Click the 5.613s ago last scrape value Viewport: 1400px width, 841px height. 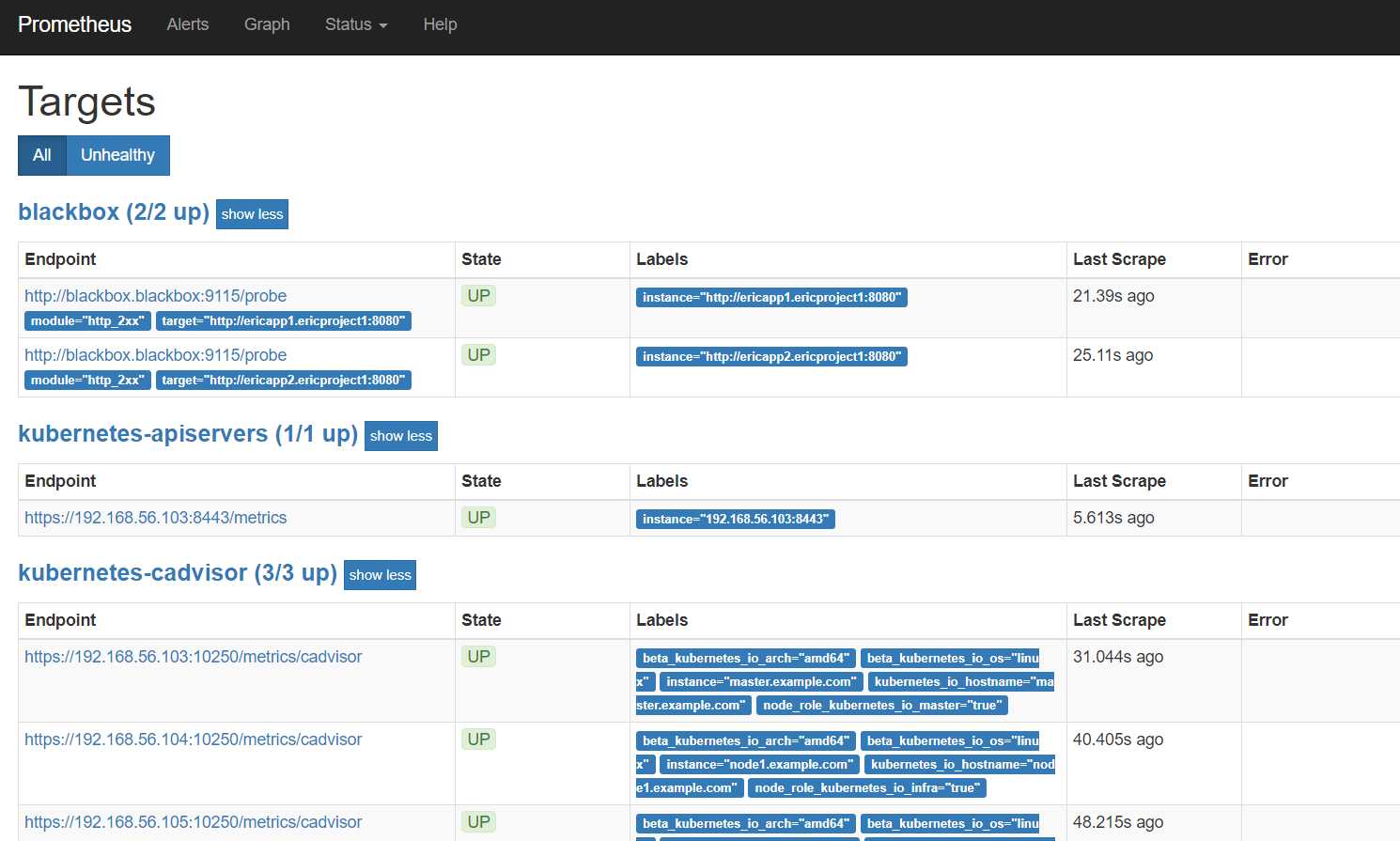coord(1113,518)
